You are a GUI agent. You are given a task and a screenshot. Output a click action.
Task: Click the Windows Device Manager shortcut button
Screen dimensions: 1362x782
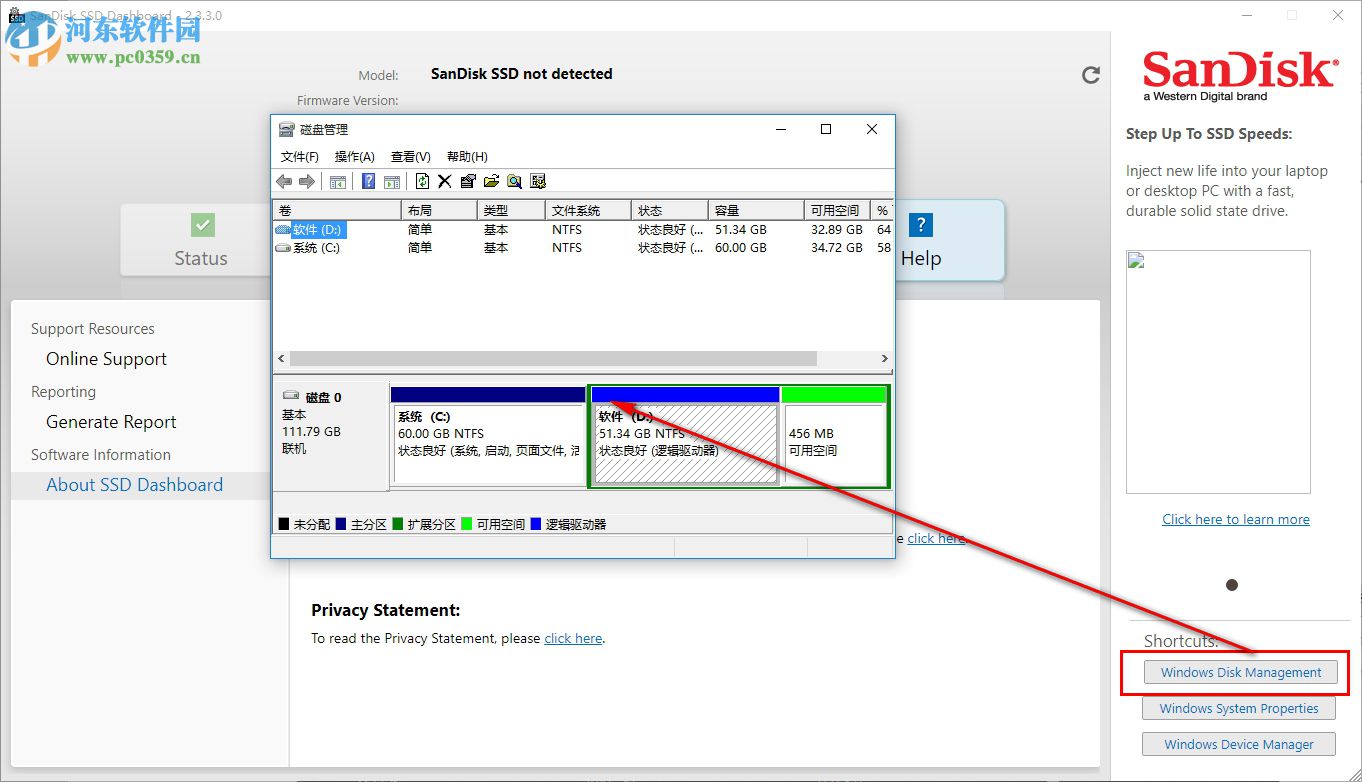(x=1239, y=745)
